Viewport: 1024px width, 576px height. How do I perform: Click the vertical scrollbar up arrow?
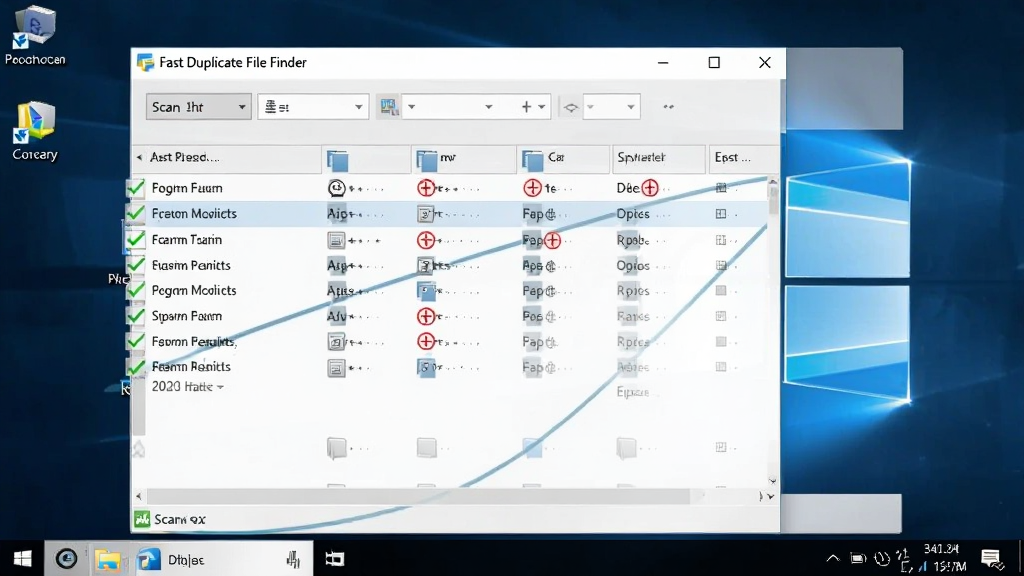(773, 182)
